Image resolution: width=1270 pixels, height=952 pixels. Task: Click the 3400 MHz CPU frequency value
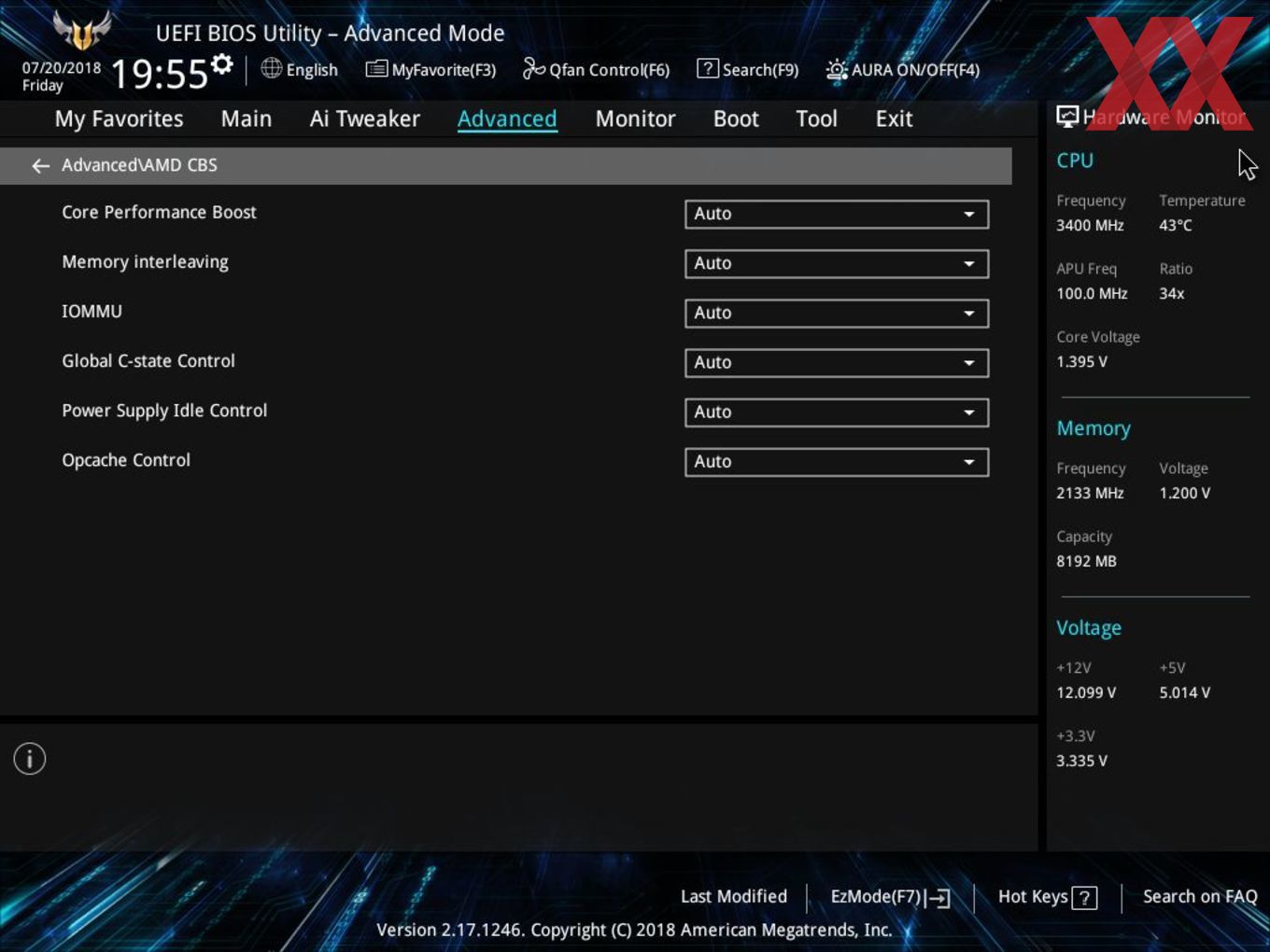[1090, 225]
